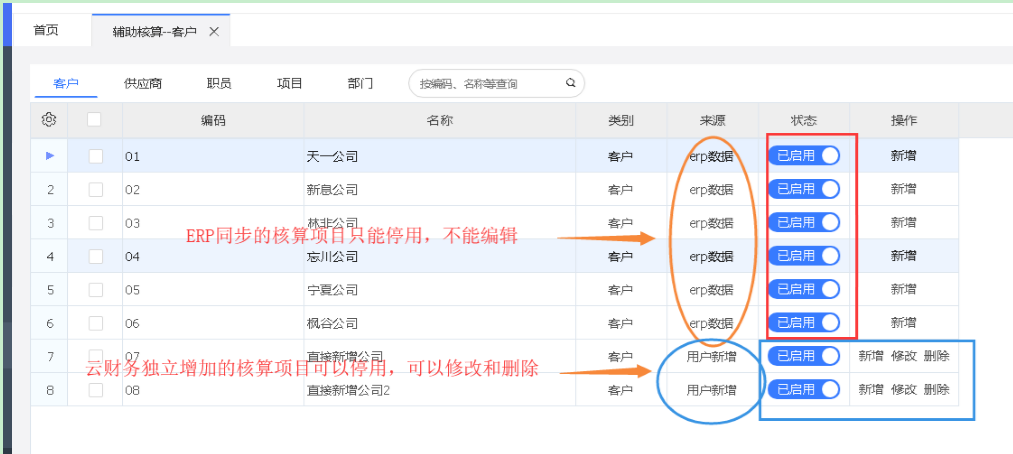1013x454 pixels.
Task: Click code cell 05
Action: [213, 290]
